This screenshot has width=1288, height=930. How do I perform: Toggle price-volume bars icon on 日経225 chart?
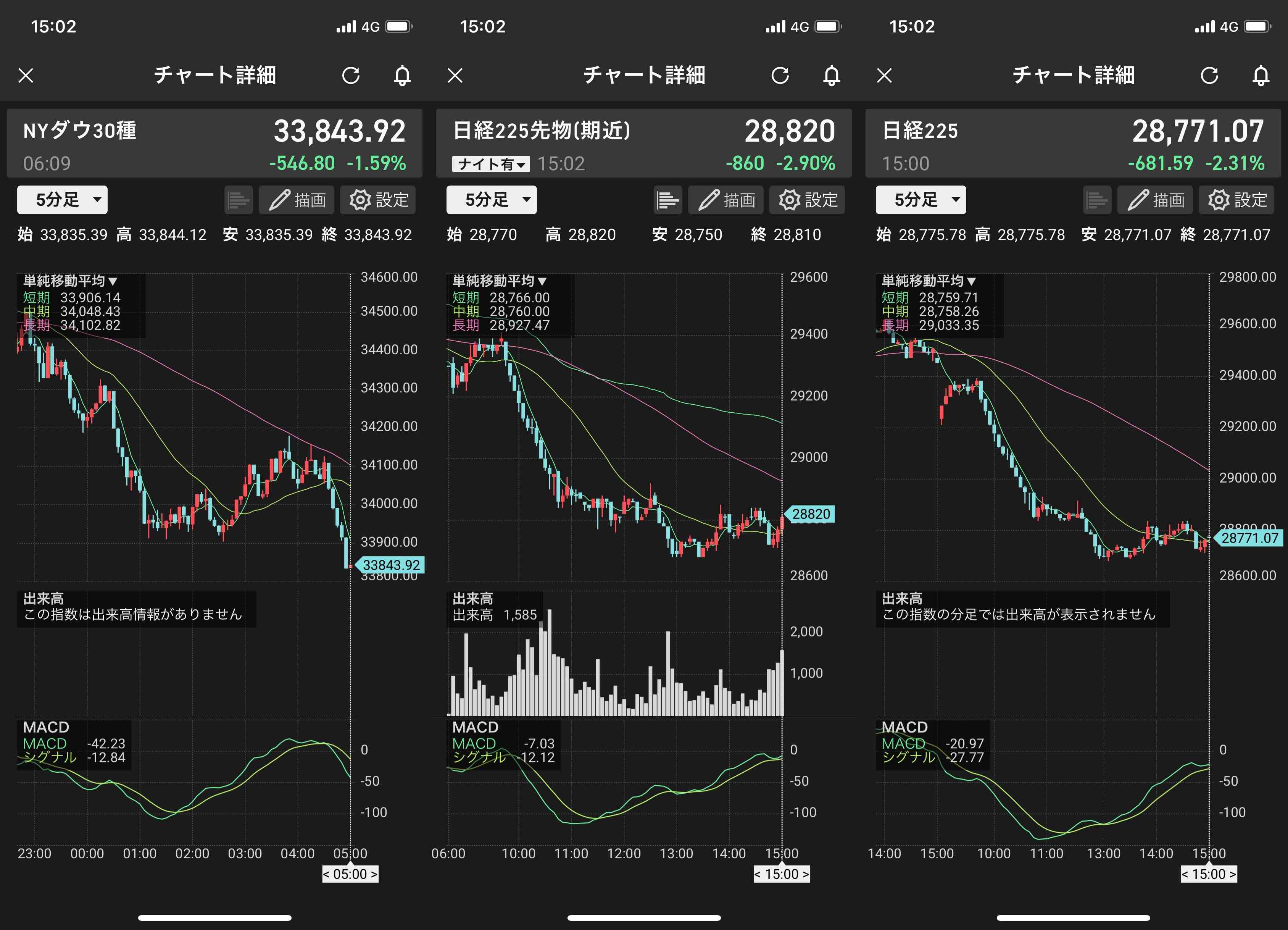(1097, 200)
